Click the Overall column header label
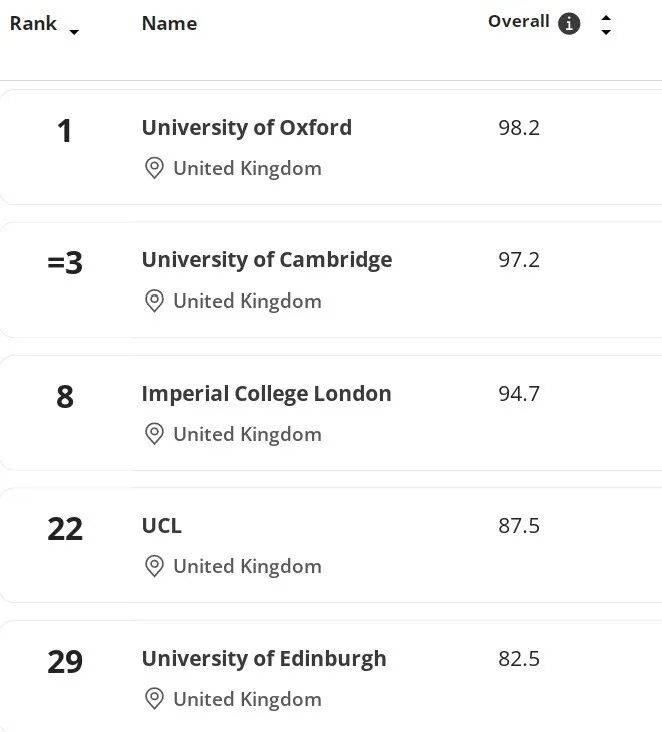This screenshot has width=662, height=732. 518,22
